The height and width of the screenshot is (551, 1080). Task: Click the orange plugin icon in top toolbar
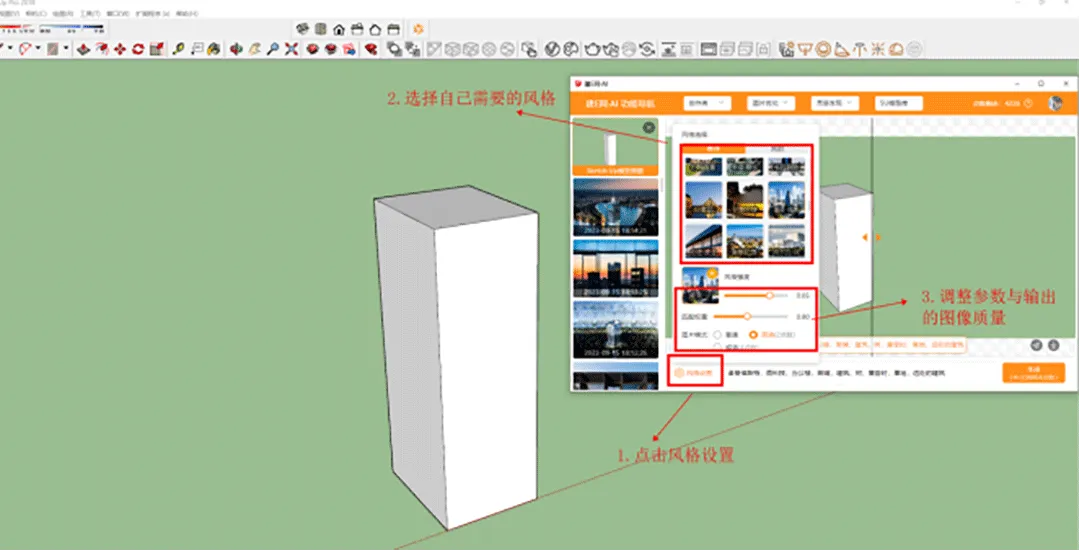coord(418,29)
